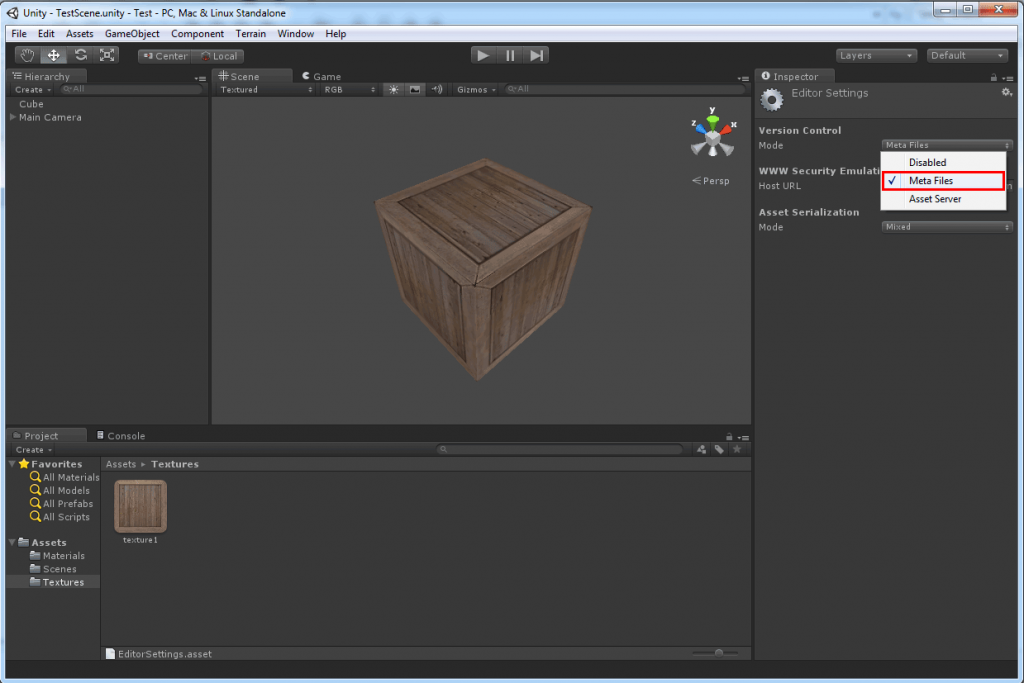Click the Hierarchy search field

[x=131, y=89]
